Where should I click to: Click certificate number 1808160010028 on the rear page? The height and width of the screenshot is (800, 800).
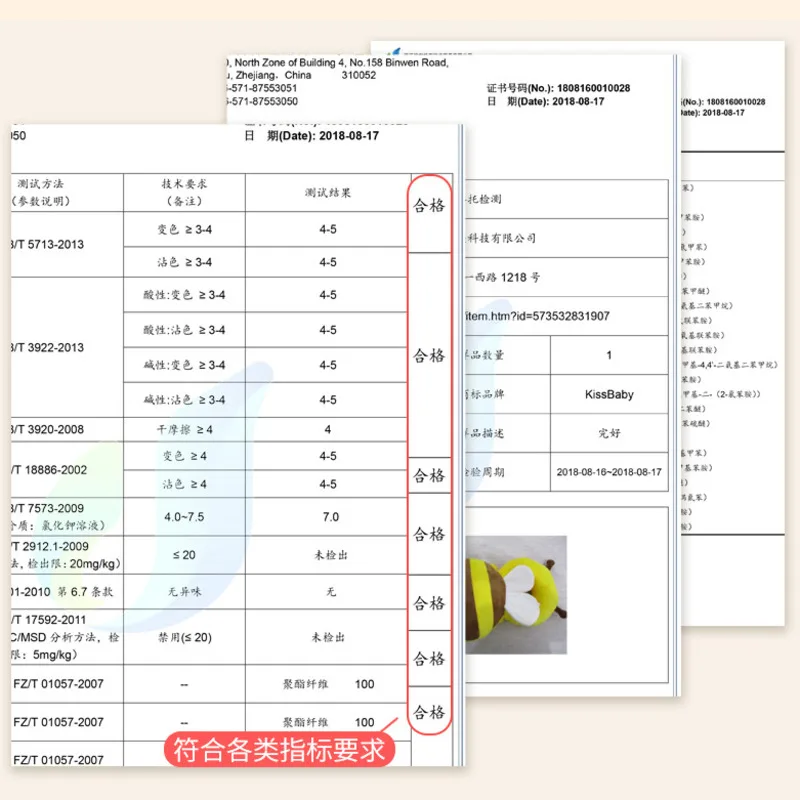(x=736, y=102)
